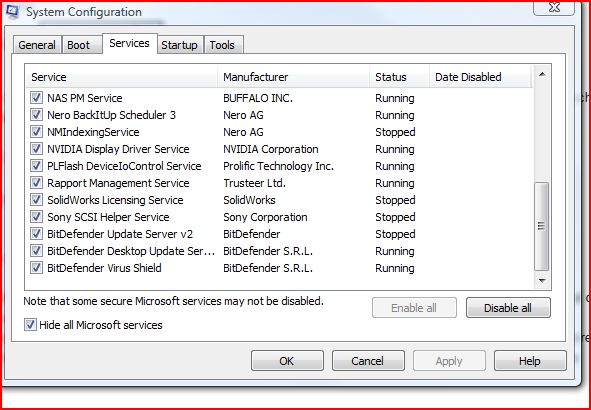
Task: Click the Cancel button
Action: coord(367,361)
